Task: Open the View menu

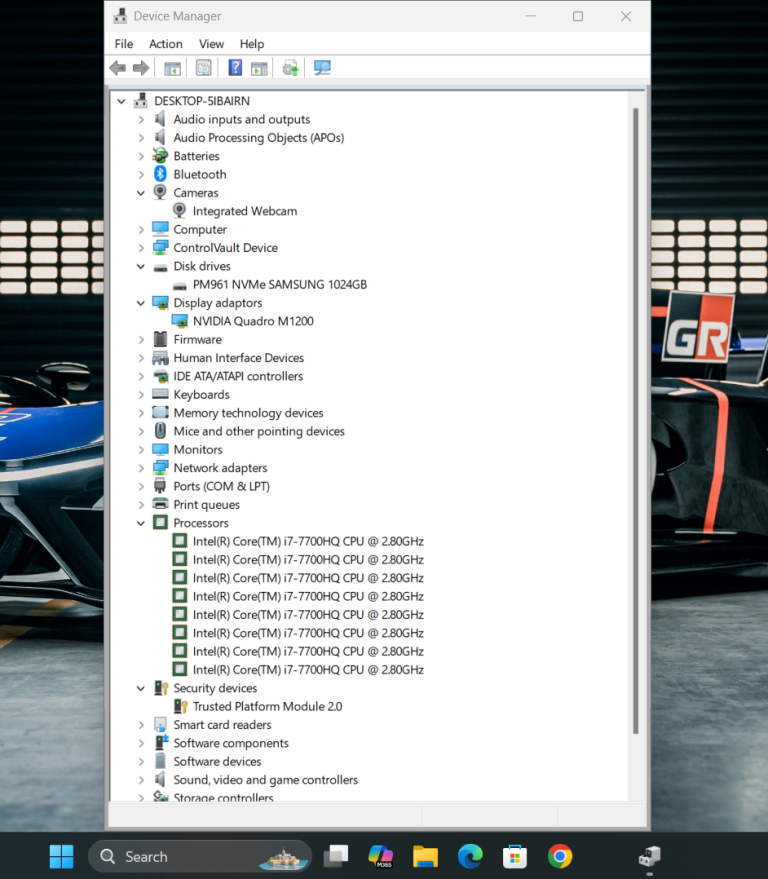Action: 211,44
